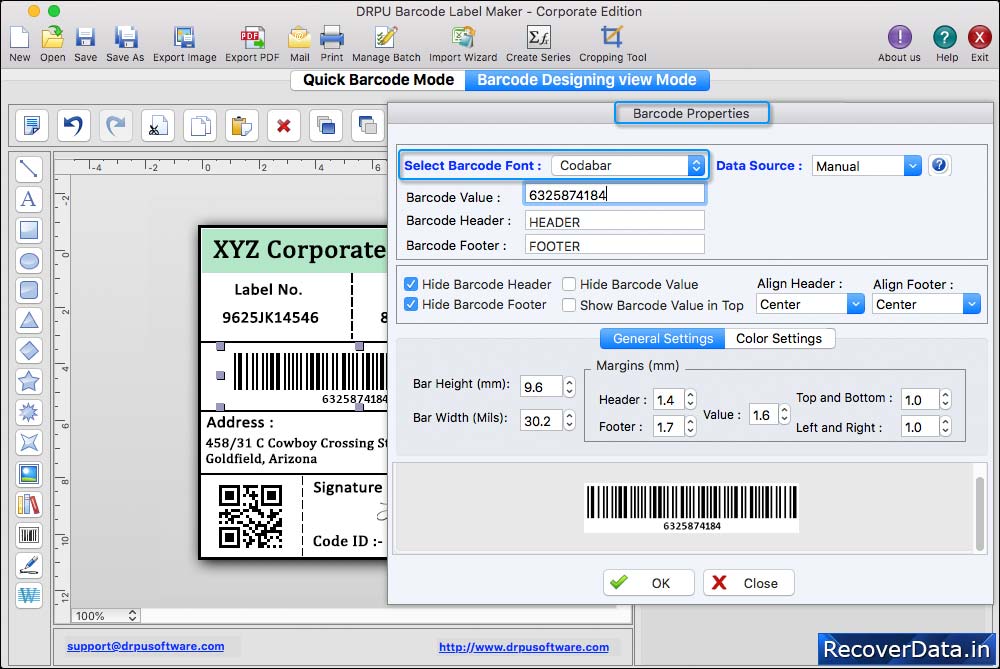The image size is (1000, 669).
Task: Select the Ellipse shape tool
Action: 29,260
